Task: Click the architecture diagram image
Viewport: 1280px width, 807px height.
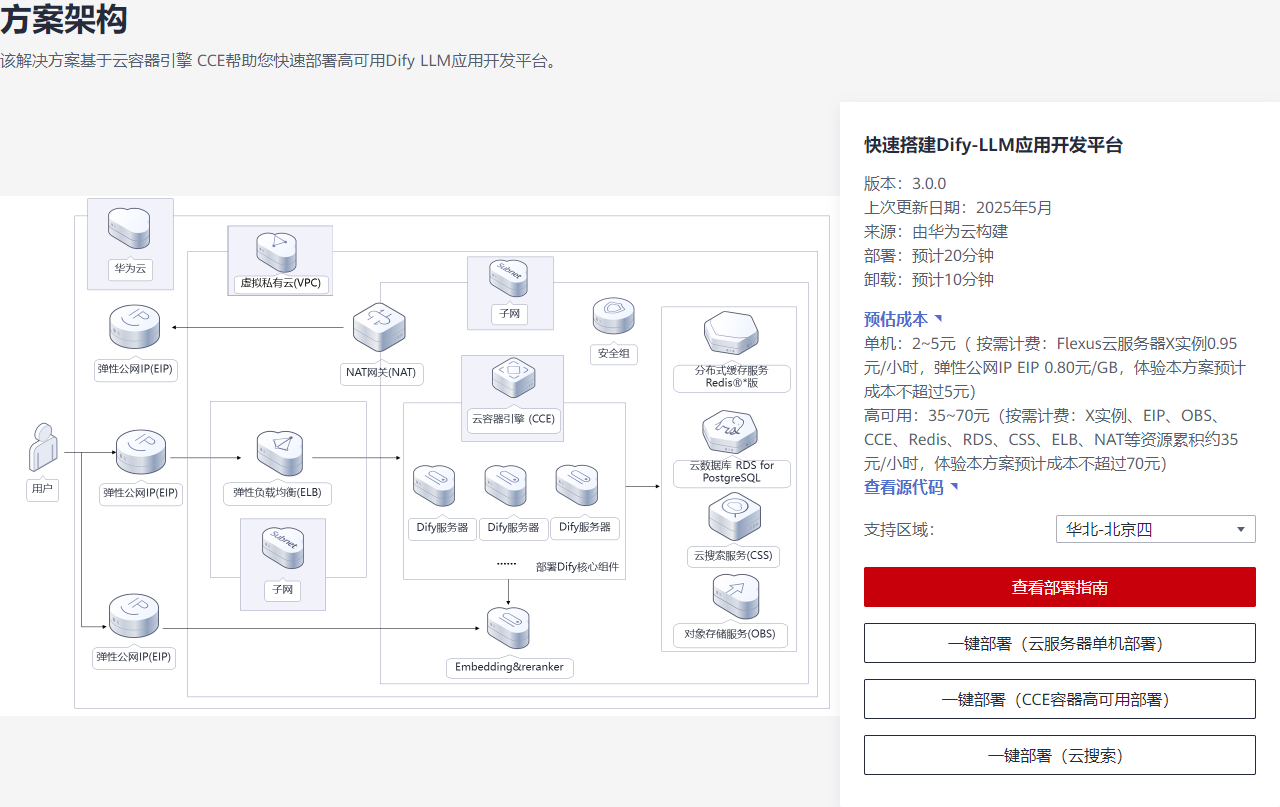Action: tap(420, 456)
